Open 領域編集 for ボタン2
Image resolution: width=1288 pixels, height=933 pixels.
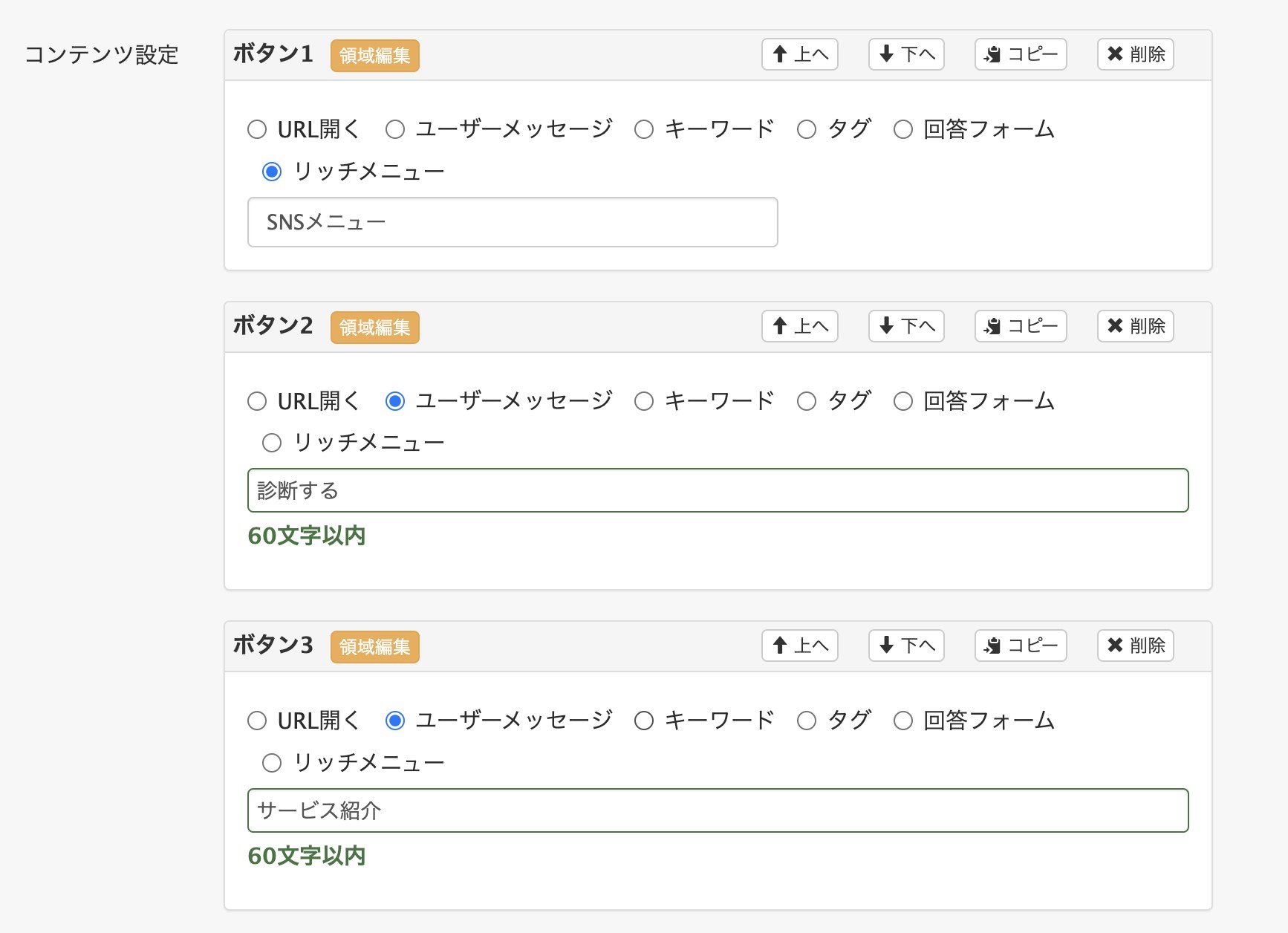375,328
